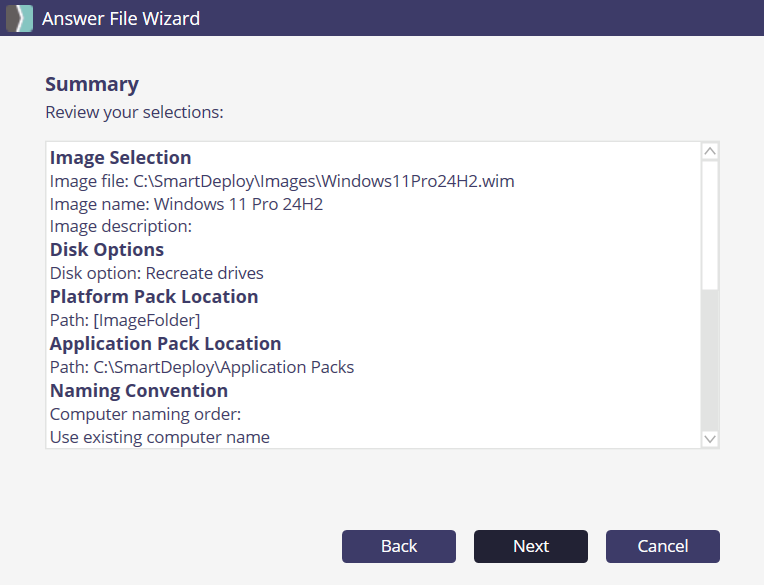Go back with the Back button
The image size is (764, 585).
click(x=399, y=546)
